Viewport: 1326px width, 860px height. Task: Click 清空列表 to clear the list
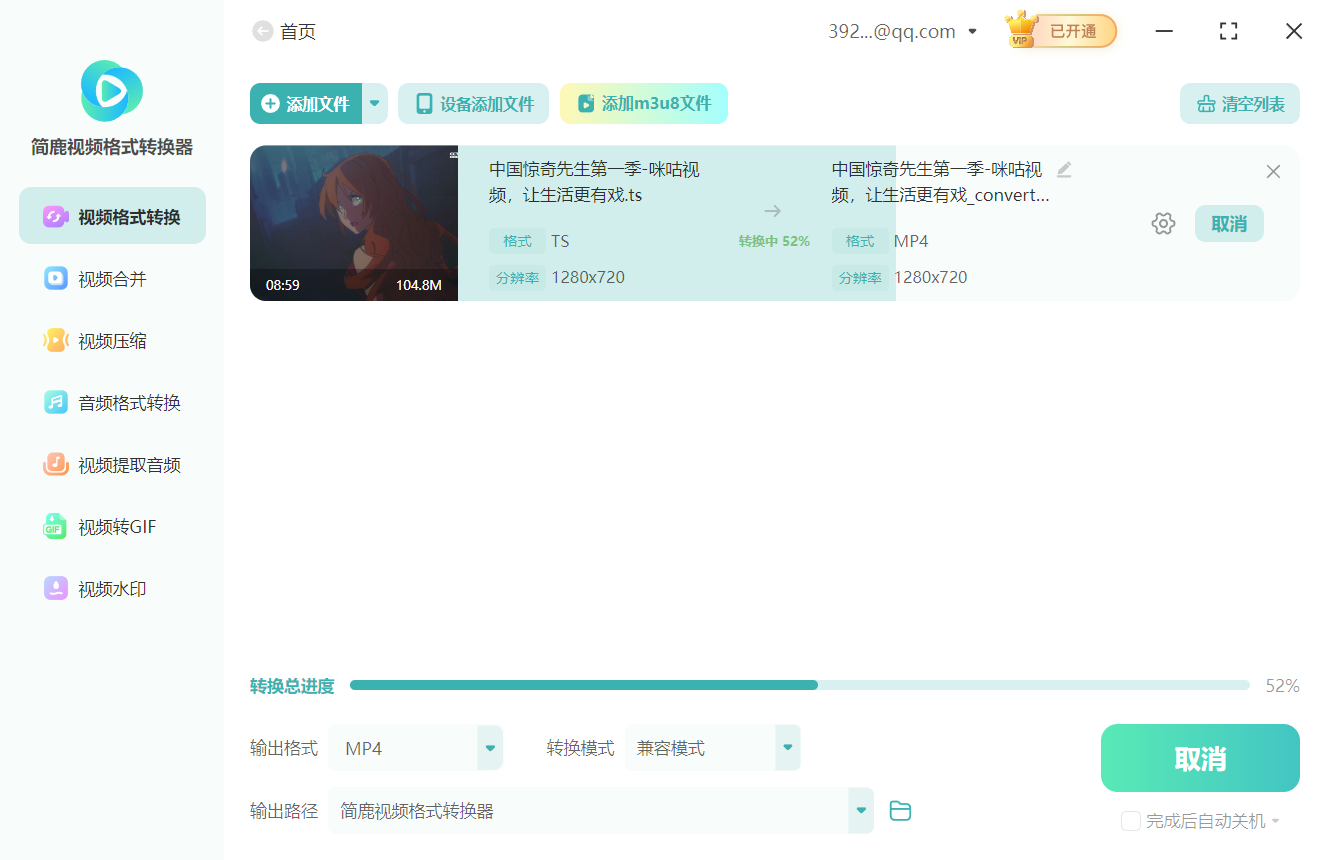[x=1239, y=103]
